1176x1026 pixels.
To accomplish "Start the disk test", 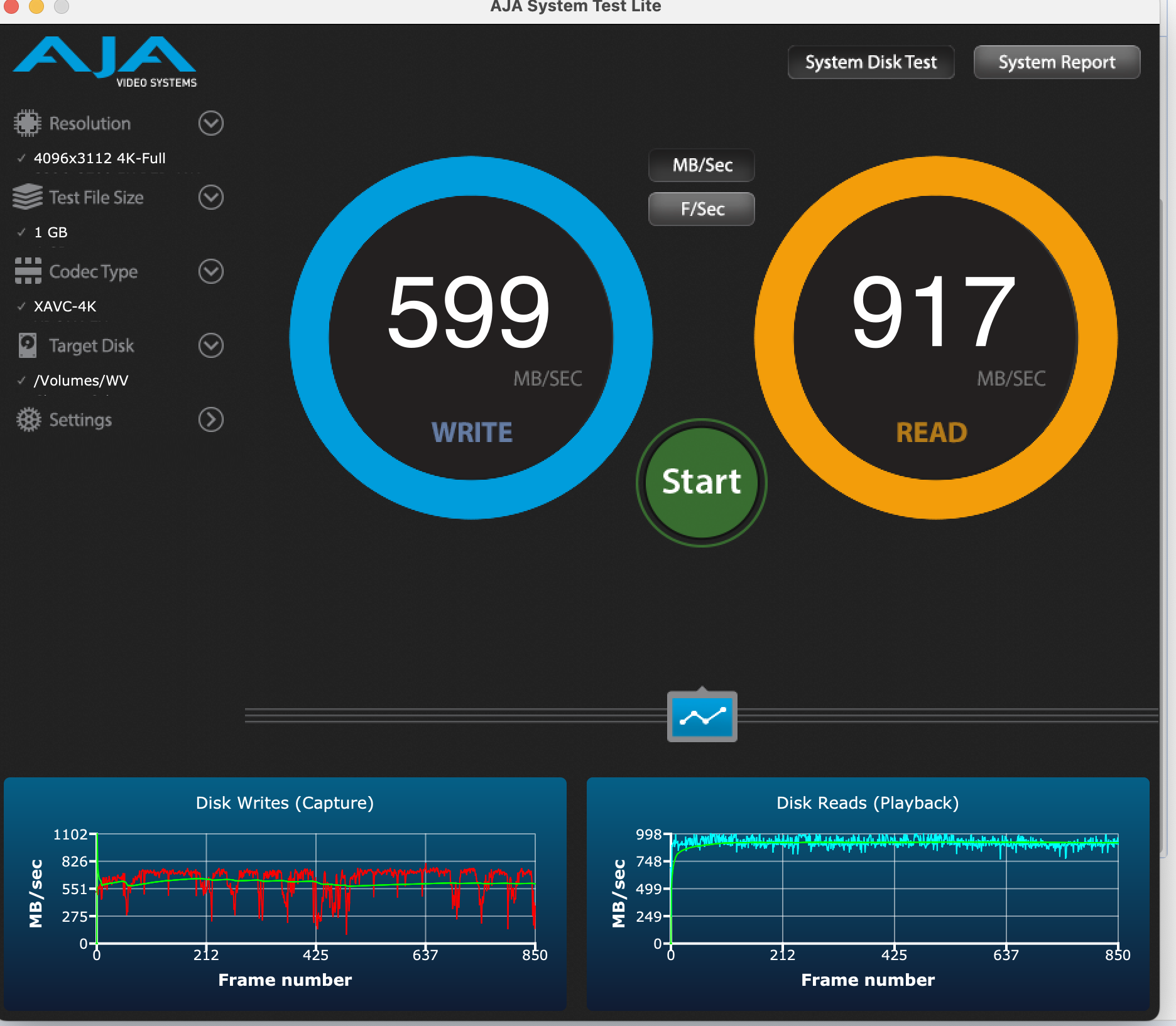I will point(702,482).
